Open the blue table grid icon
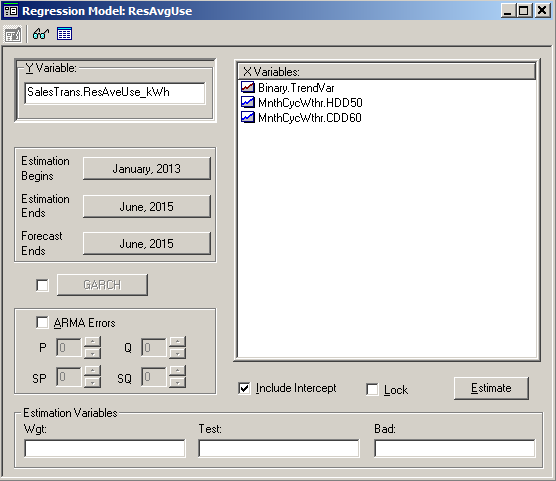Image resolution: width=556 pixels, height=481 pixels. tap(65, 34)
